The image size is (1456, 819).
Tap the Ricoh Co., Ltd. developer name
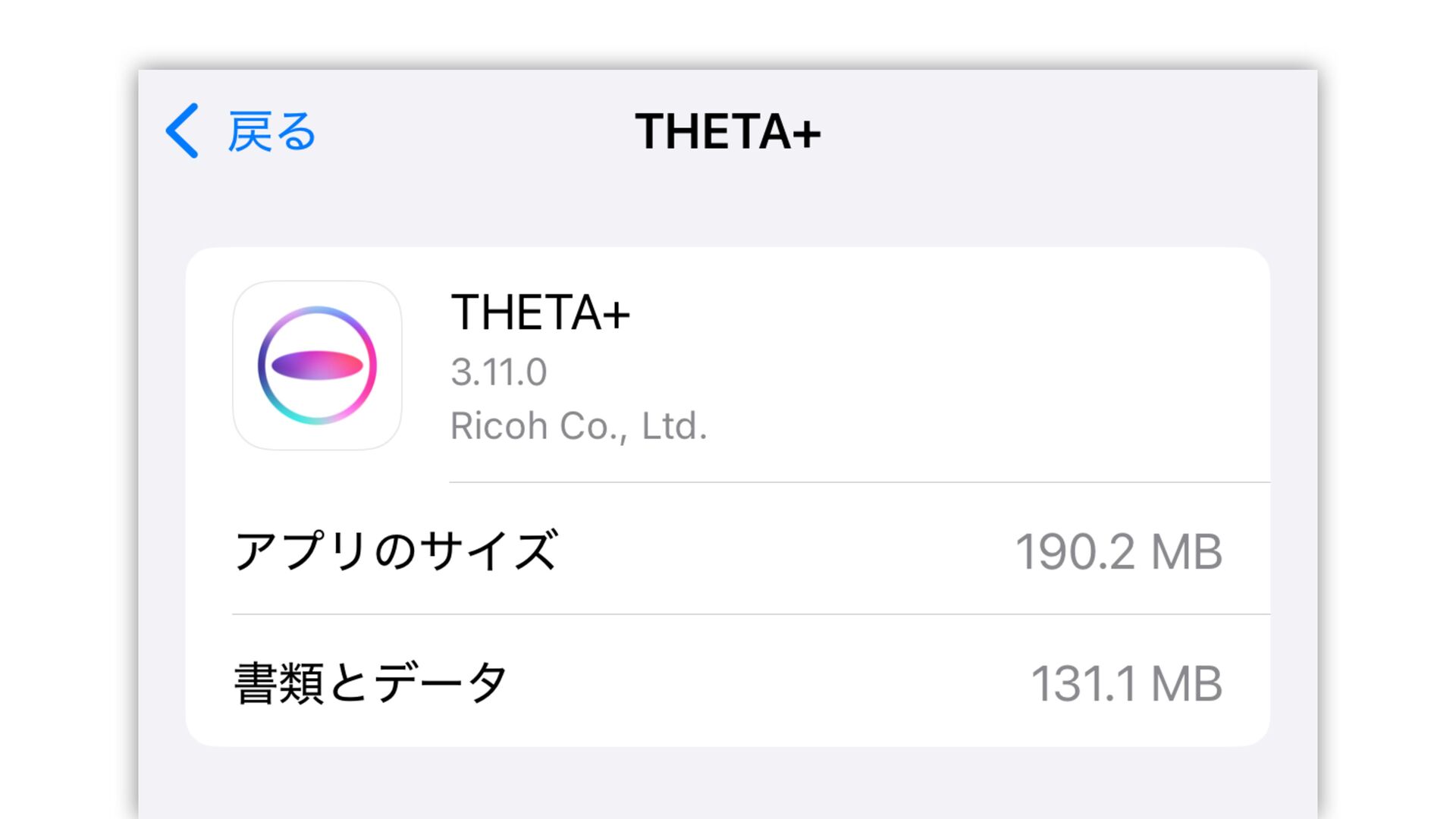tap(579, 426)
